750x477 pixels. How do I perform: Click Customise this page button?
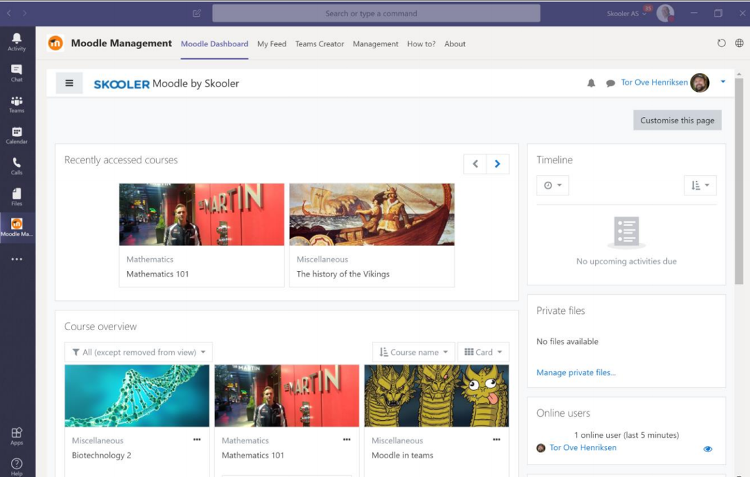tap(677, 120)
